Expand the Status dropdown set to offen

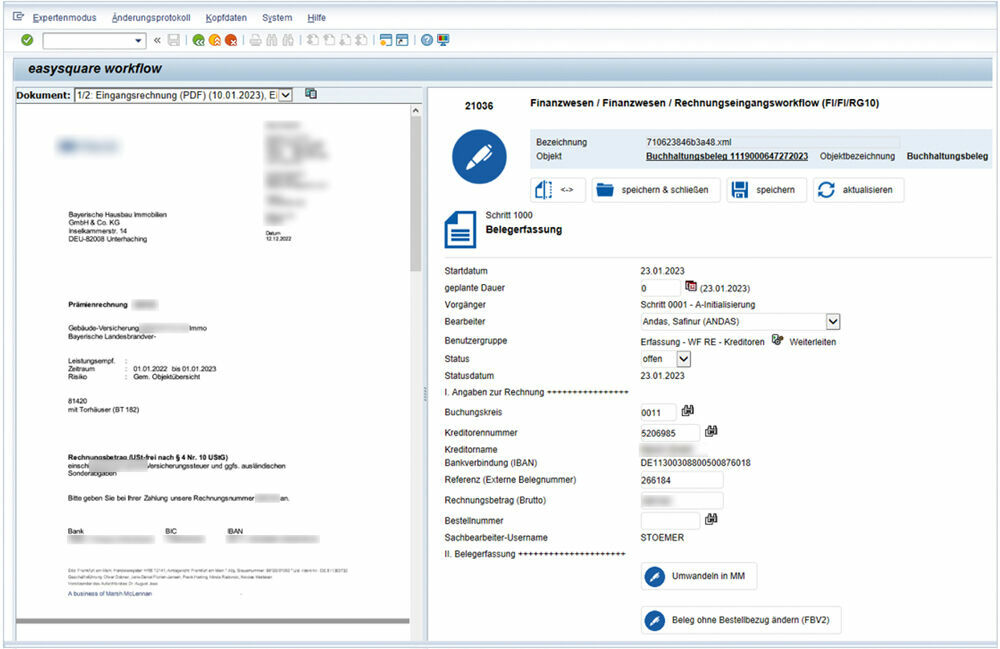tap(684, 359)
